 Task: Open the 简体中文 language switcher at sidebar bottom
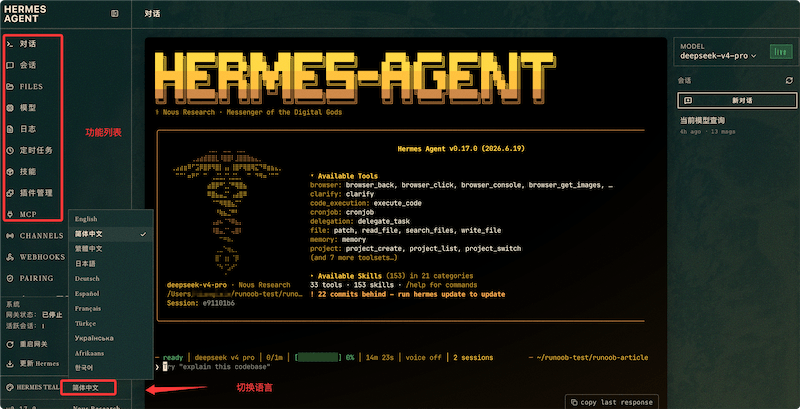point(88,388)
